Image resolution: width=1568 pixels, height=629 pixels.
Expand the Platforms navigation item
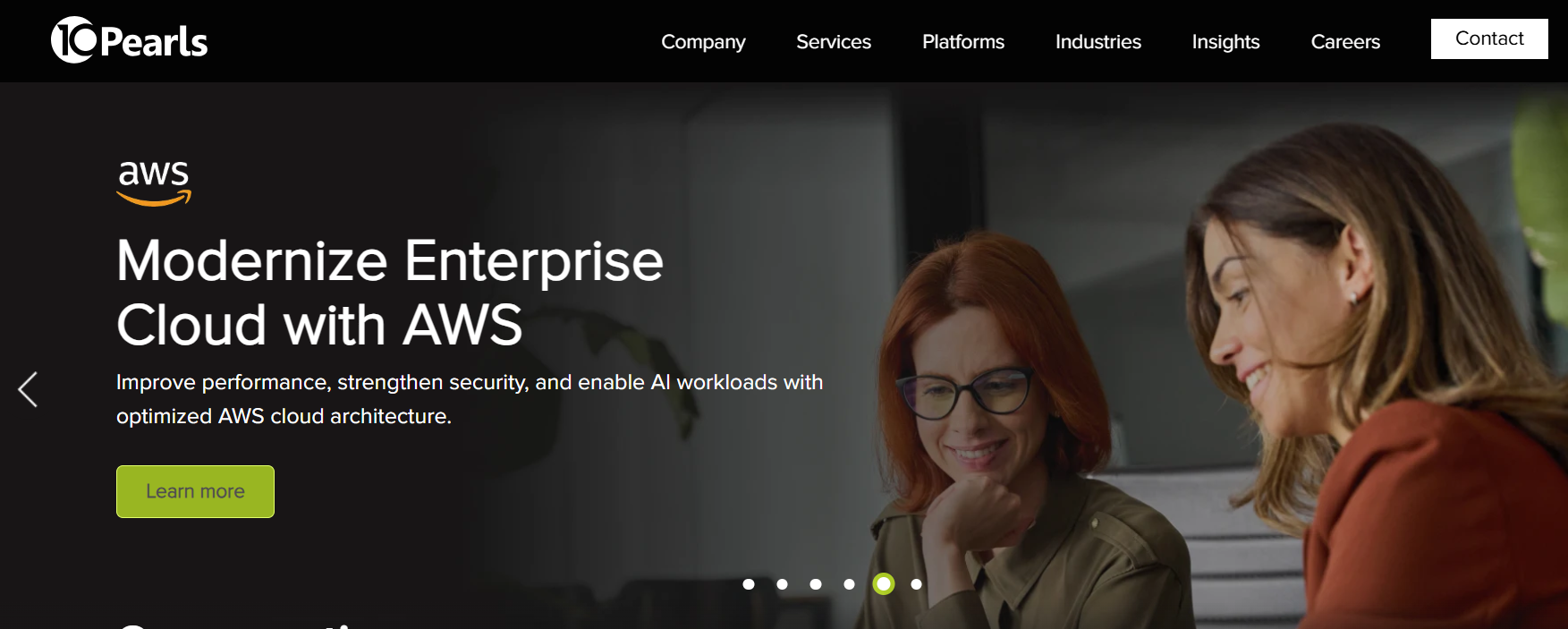(962, 42)
